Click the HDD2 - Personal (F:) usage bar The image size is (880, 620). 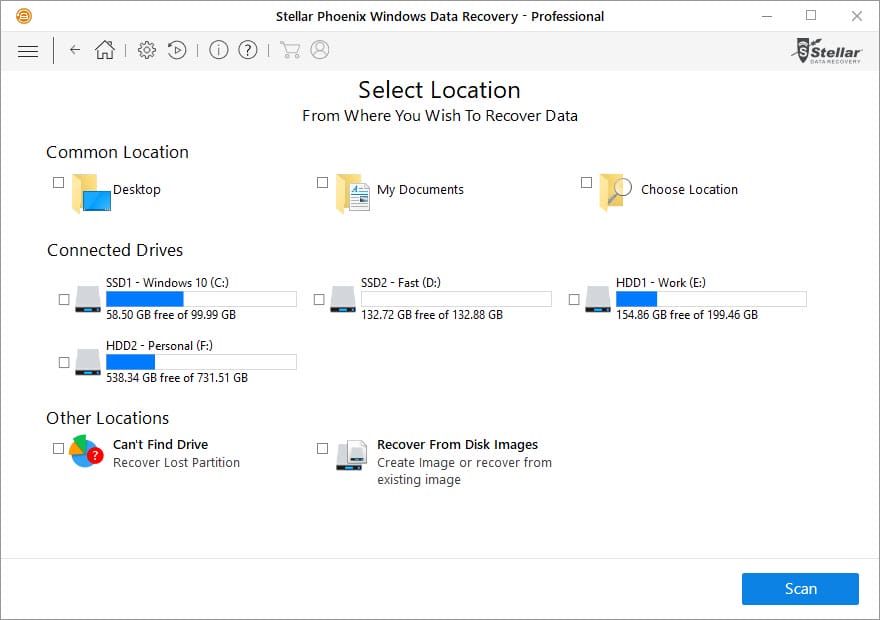201,362
